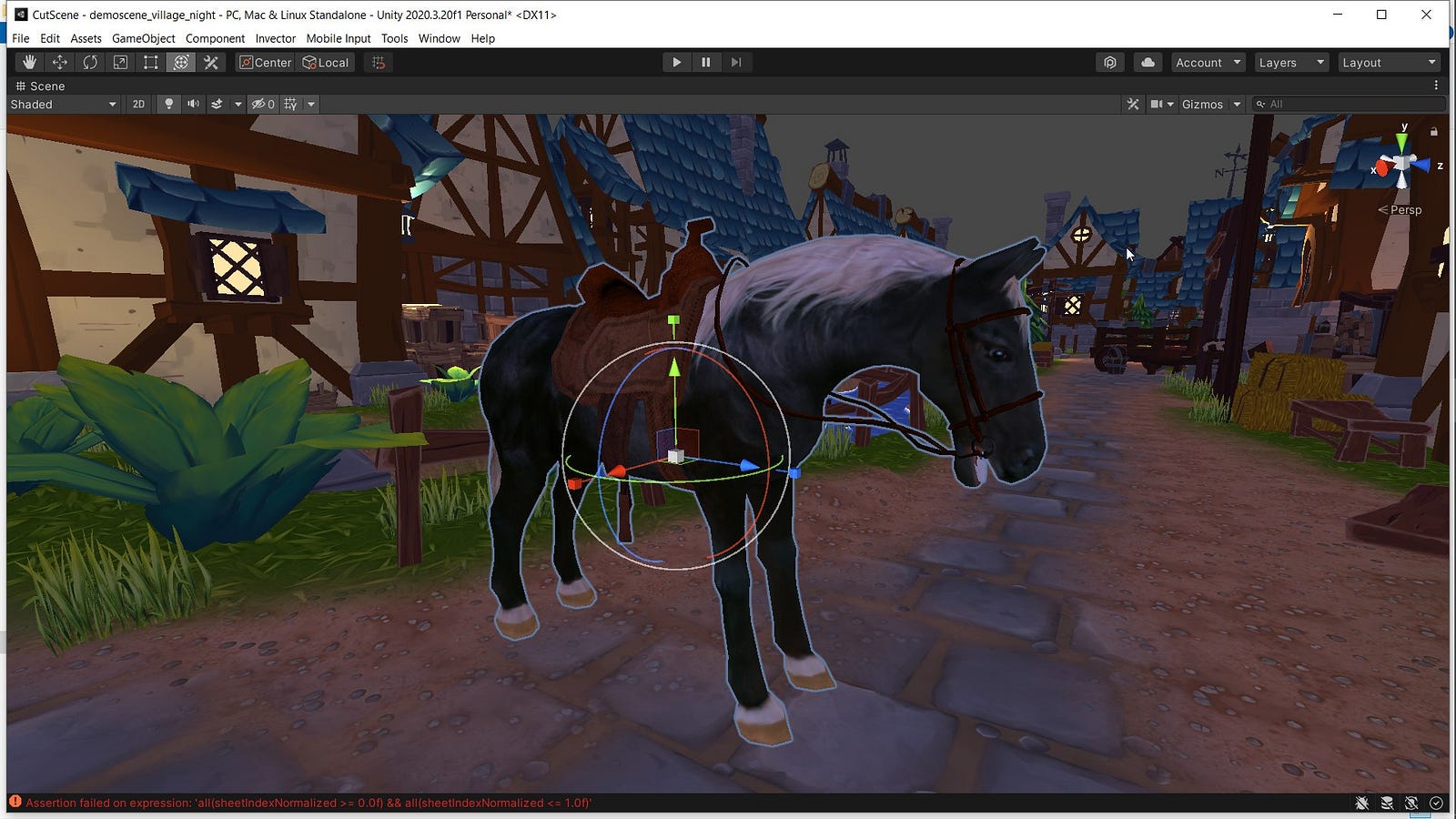Open the Shaded draw mode dropdown
The height and width of the screenshot is (819, 1456).
point(63,104)
